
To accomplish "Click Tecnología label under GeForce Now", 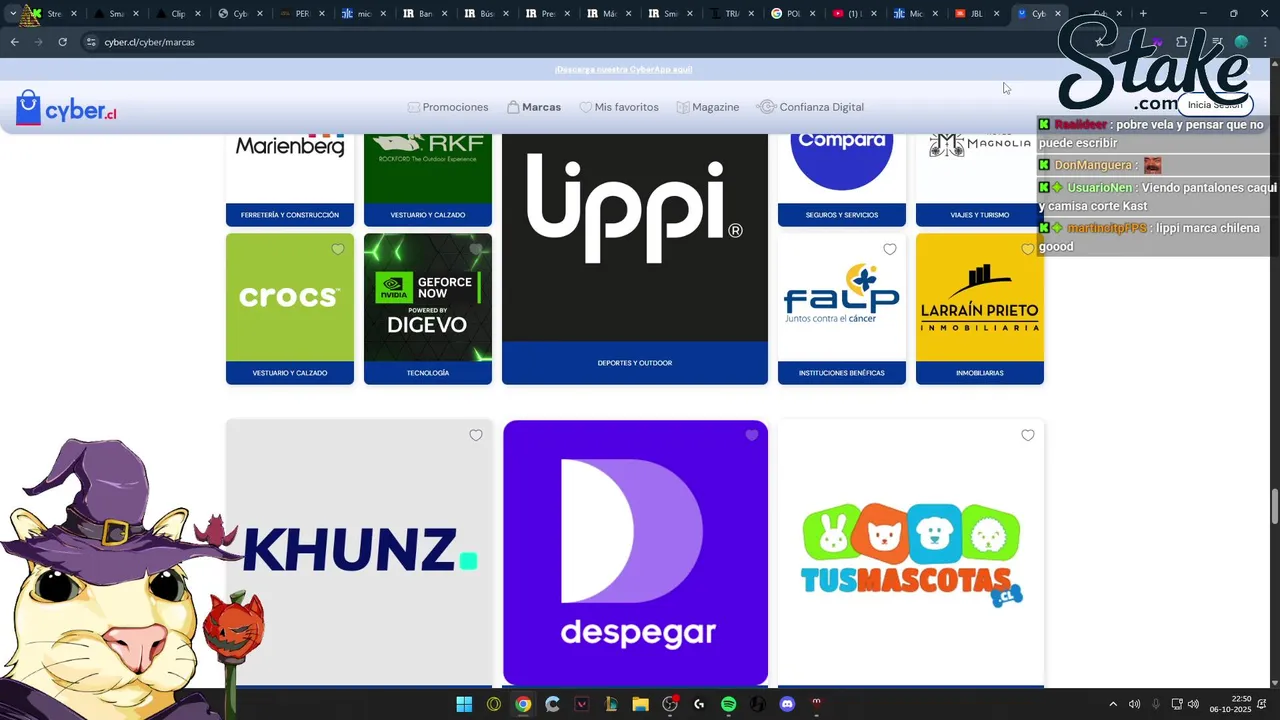I will coord(428,373).
